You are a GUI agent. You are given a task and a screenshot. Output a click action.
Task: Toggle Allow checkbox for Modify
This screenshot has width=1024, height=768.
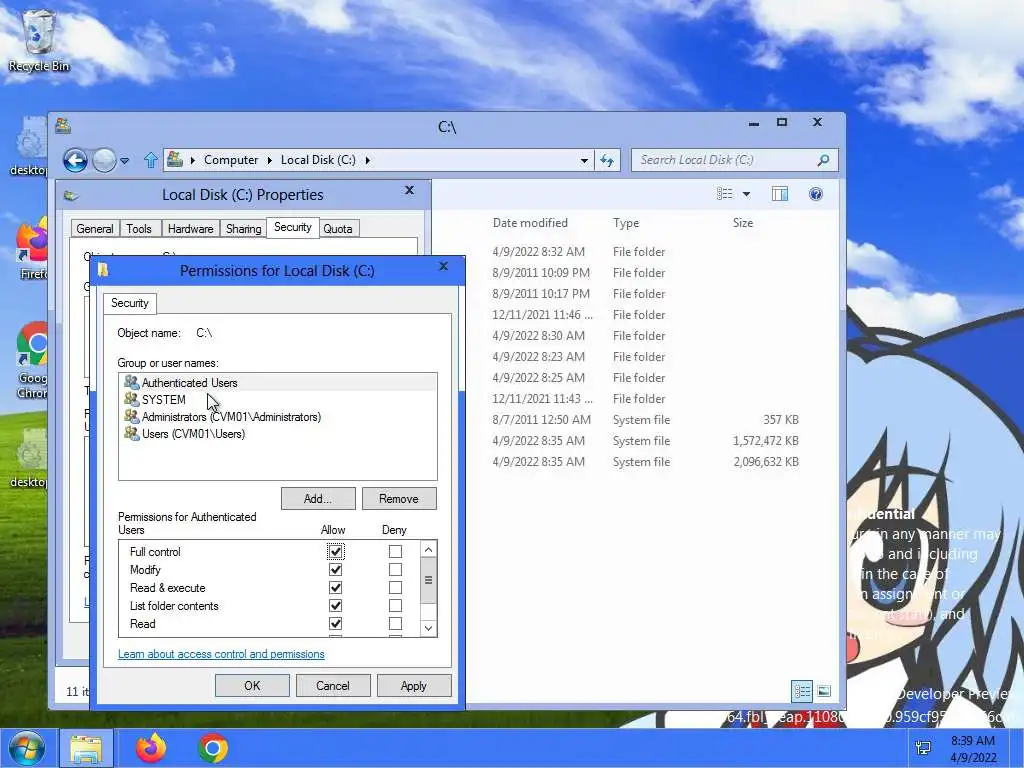click(x=336, y=569)
